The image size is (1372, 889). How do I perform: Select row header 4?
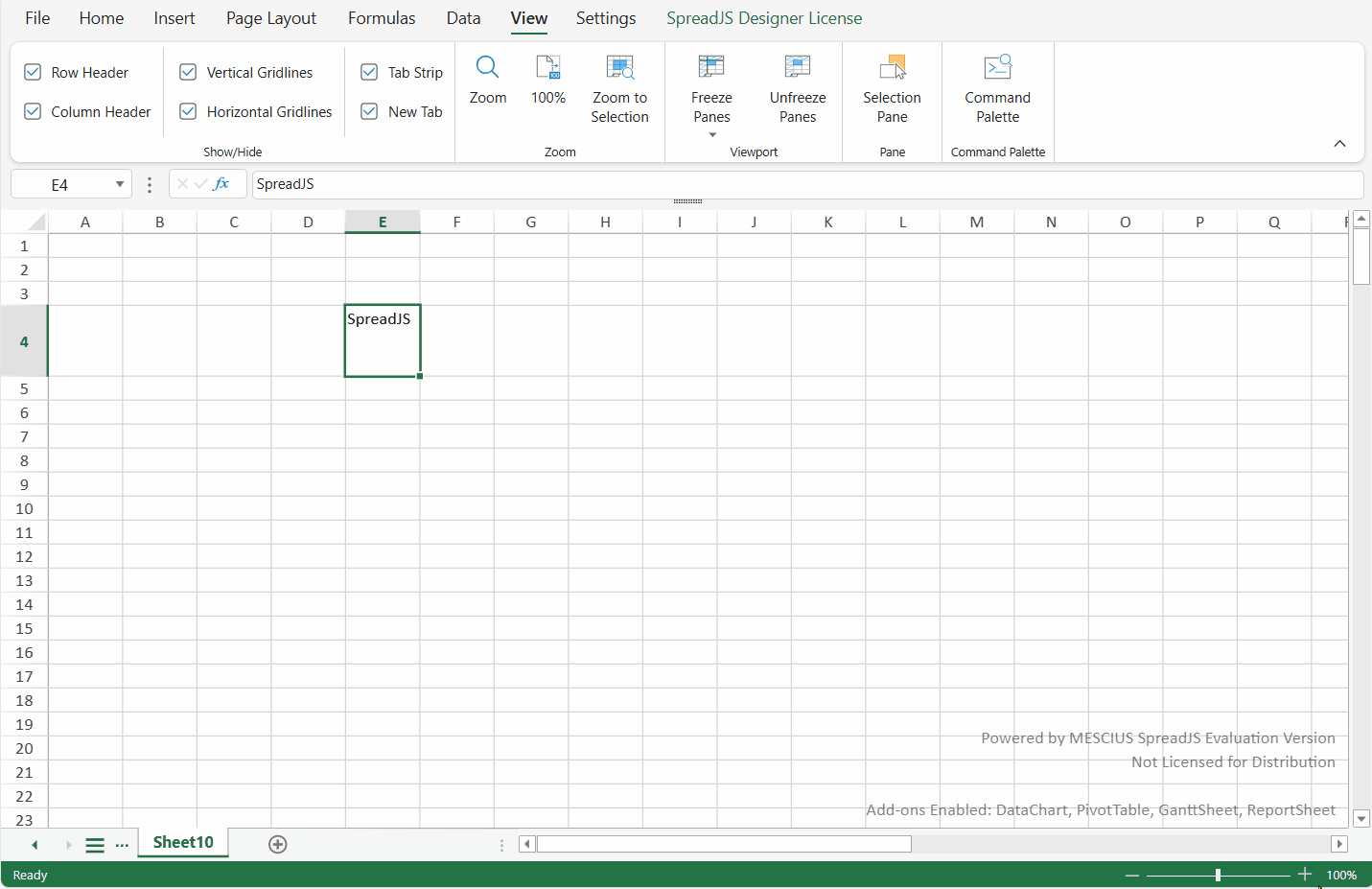pyautogui.click(x=24, y=341)
